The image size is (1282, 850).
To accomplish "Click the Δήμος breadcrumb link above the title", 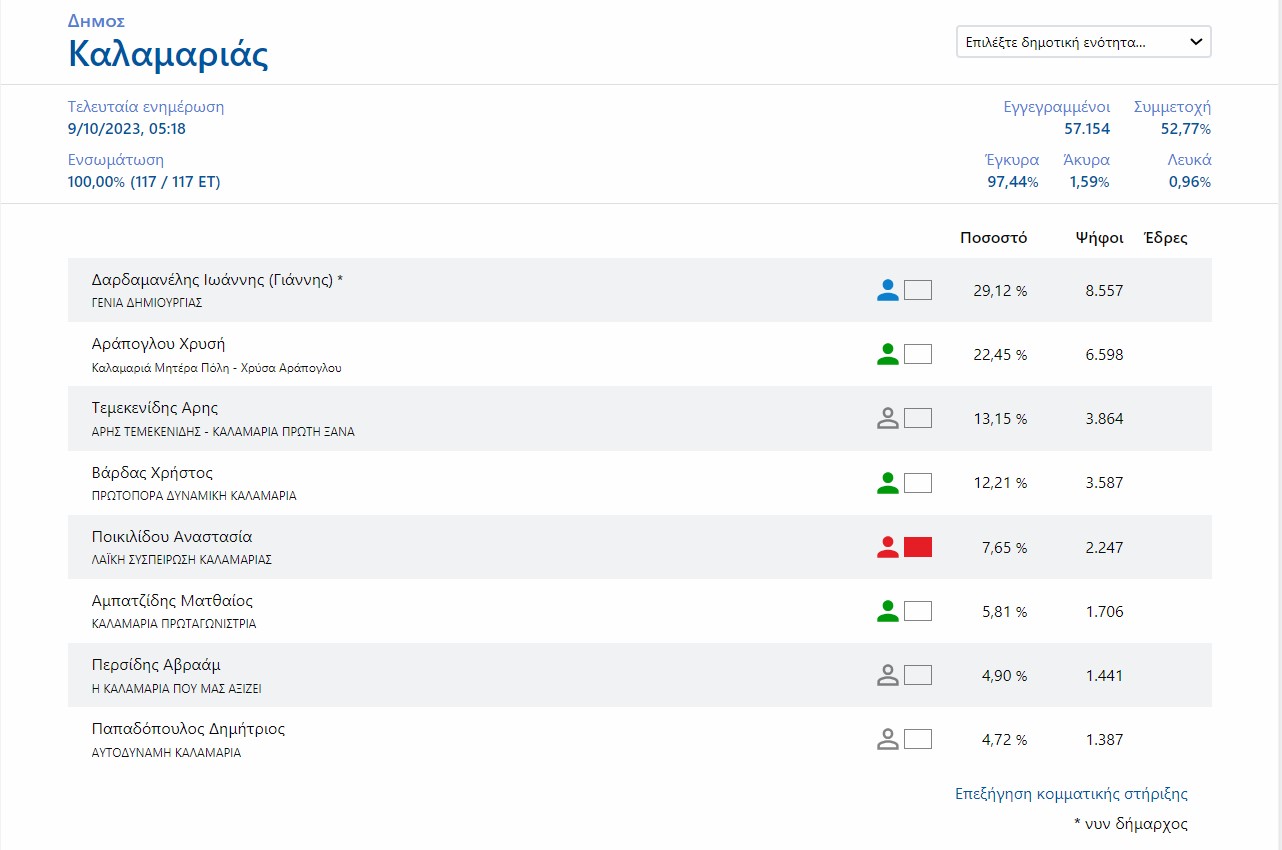I will pyautogui.click(x=96, y=21).
